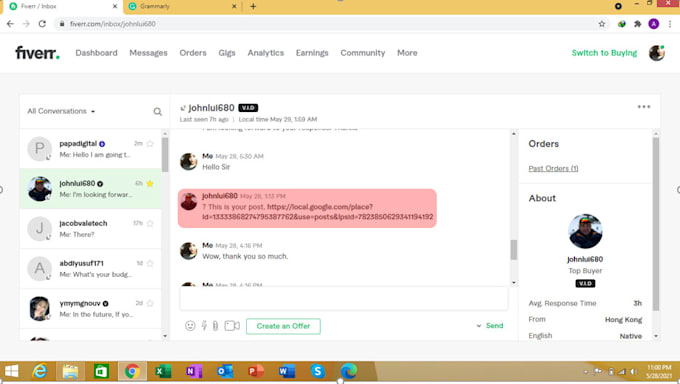
Task: Open the arrow dropdown beside Send
Action: coord(479,326)
